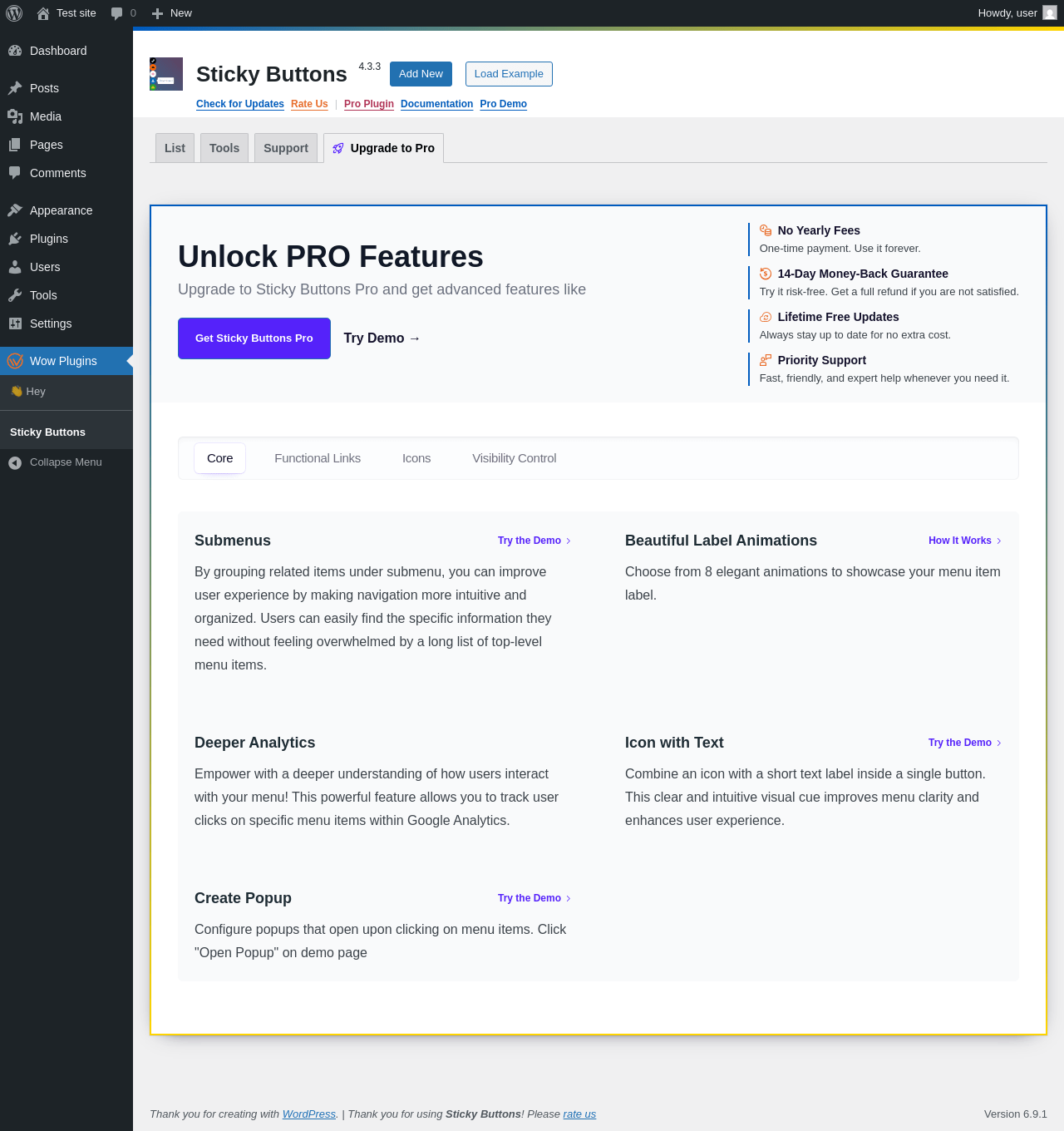This screenshot has width=1064, height=1131.
Task: Click Check for Updates link
Action: point(240,104)
